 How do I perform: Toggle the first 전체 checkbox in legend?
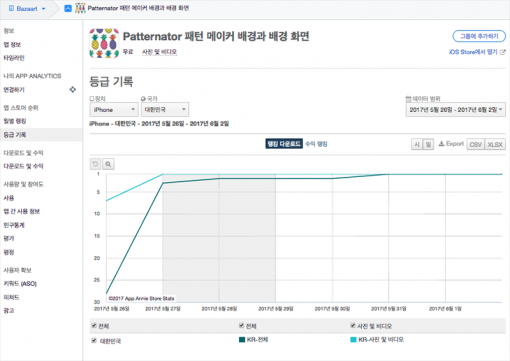click(x=94, y=326)
